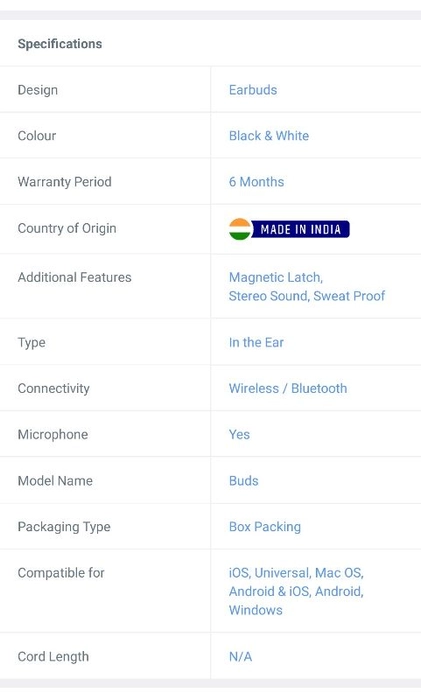Click the Stereo Sound feature link
421x700 pixels.
(268, 296)
